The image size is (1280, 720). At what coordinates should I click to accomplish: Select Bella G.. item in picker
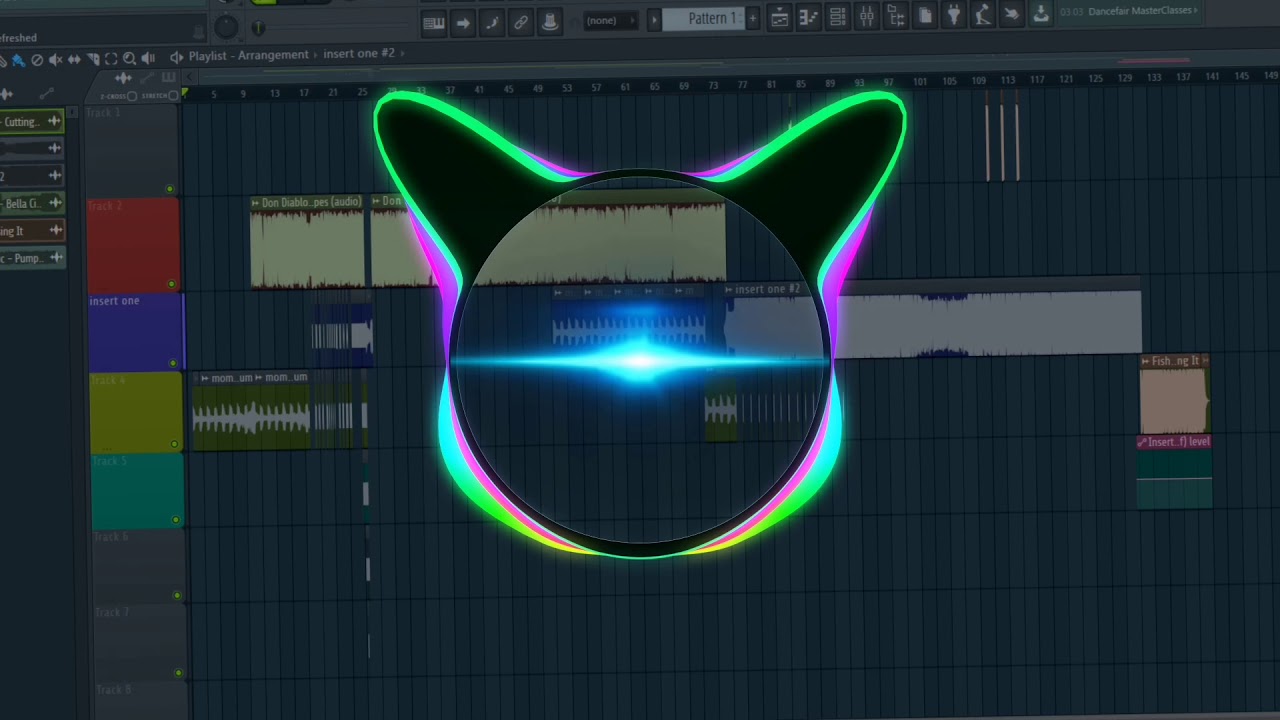30,203
